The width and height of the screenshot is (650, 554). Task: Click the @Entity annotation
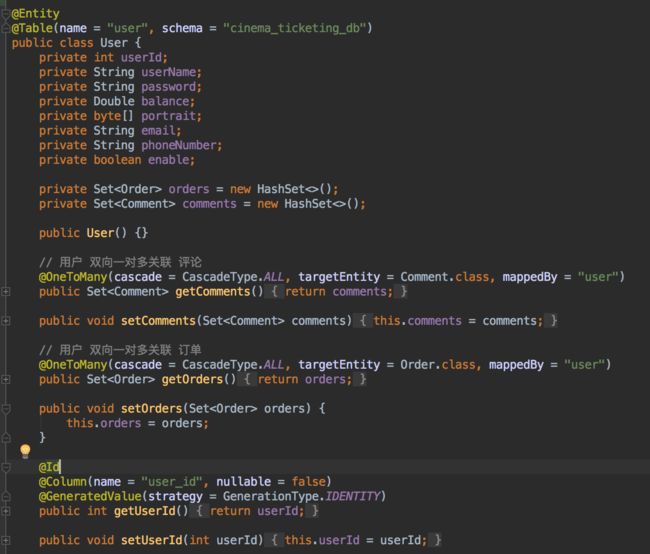pos(36,14)
